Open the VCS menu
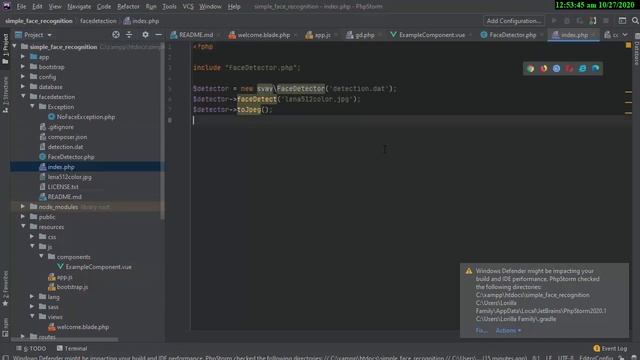 coord(188,7)
